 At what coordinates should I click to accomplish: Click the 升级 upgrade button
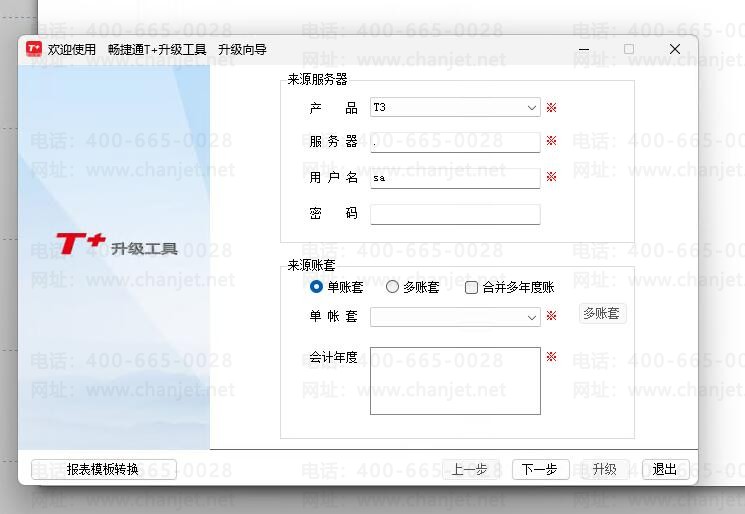[x=605, y=469]
